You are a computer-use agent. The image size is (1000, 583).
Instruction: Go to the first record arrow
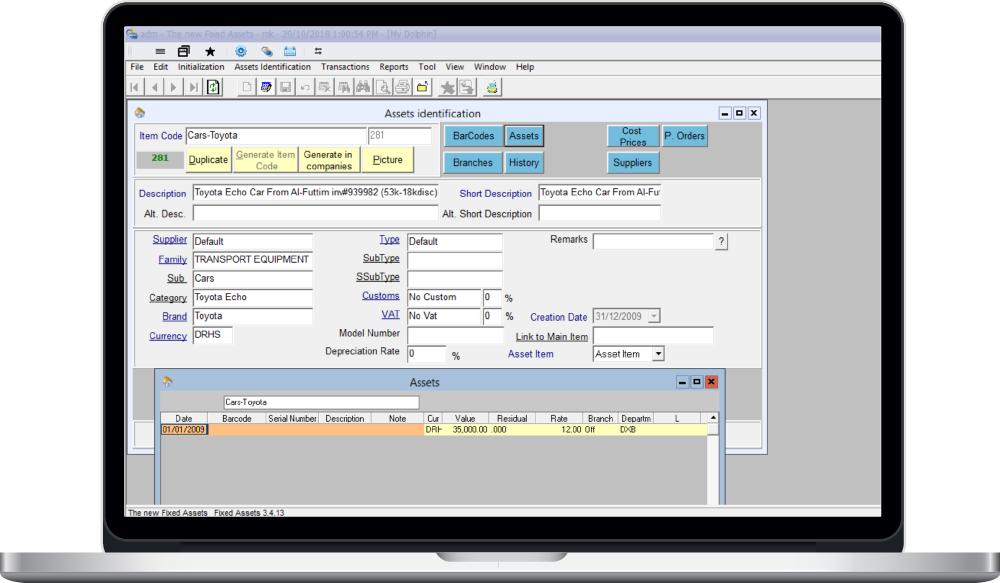[135, 87]
